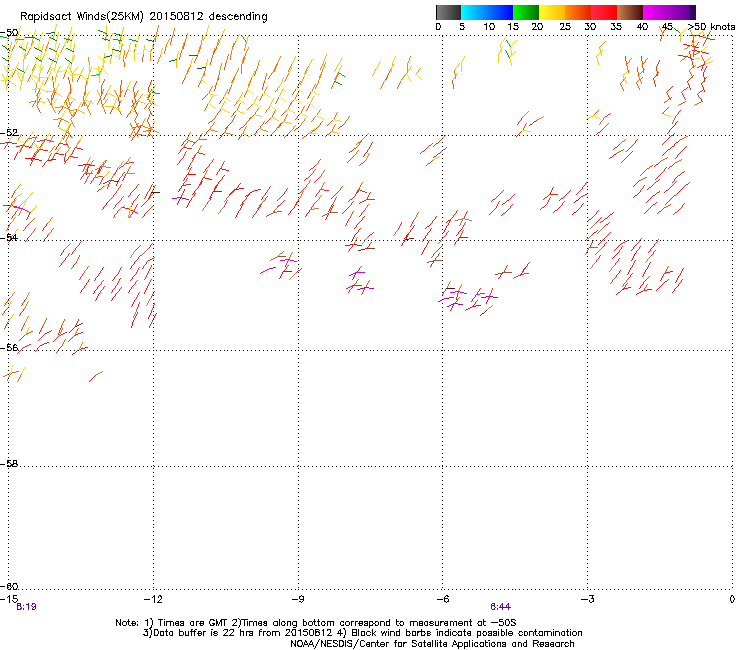Click the brown 35-40 knots legend segment
Viewport: 740px width, 650px height.
click(x=630, y=12)
